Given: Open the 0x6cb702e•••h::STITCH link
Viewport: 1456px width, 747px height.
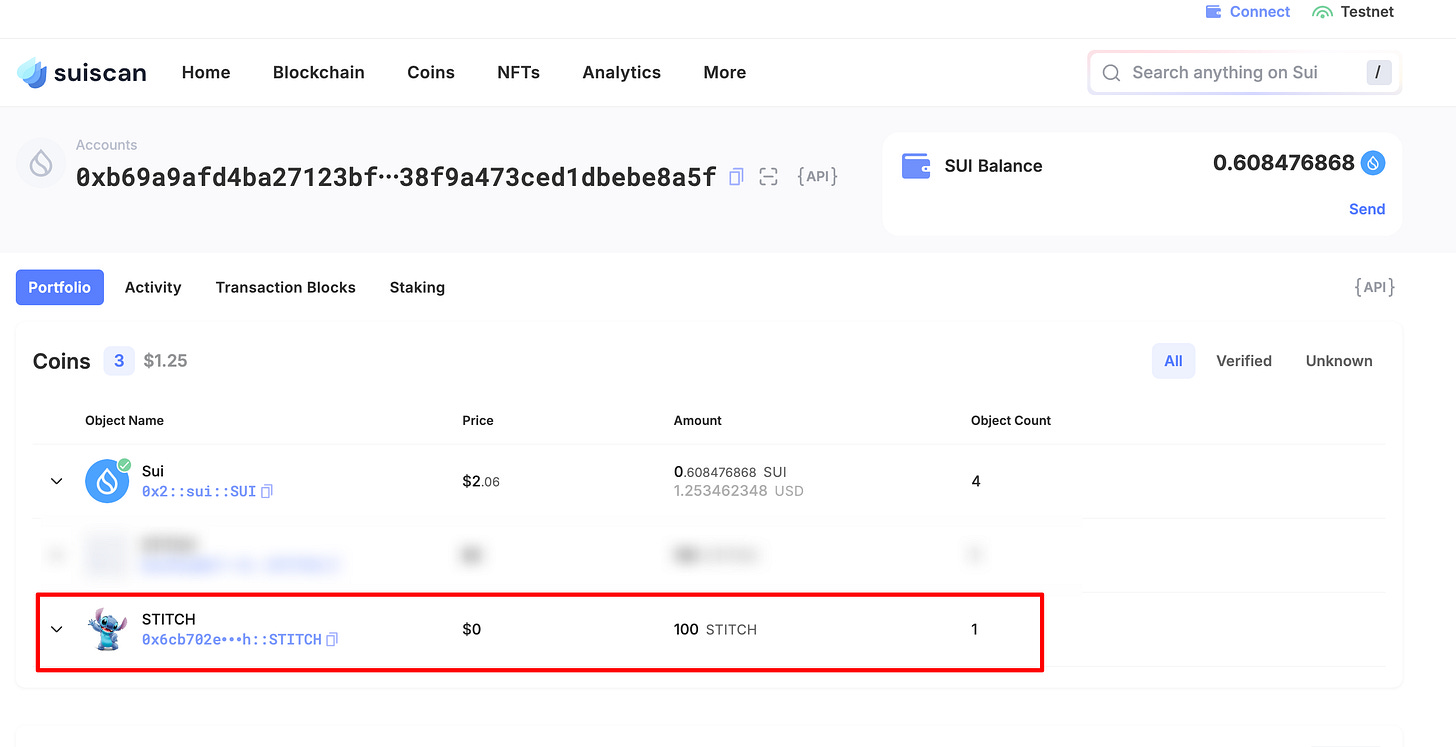Looking at the screenshot, I should pos(232,639).
